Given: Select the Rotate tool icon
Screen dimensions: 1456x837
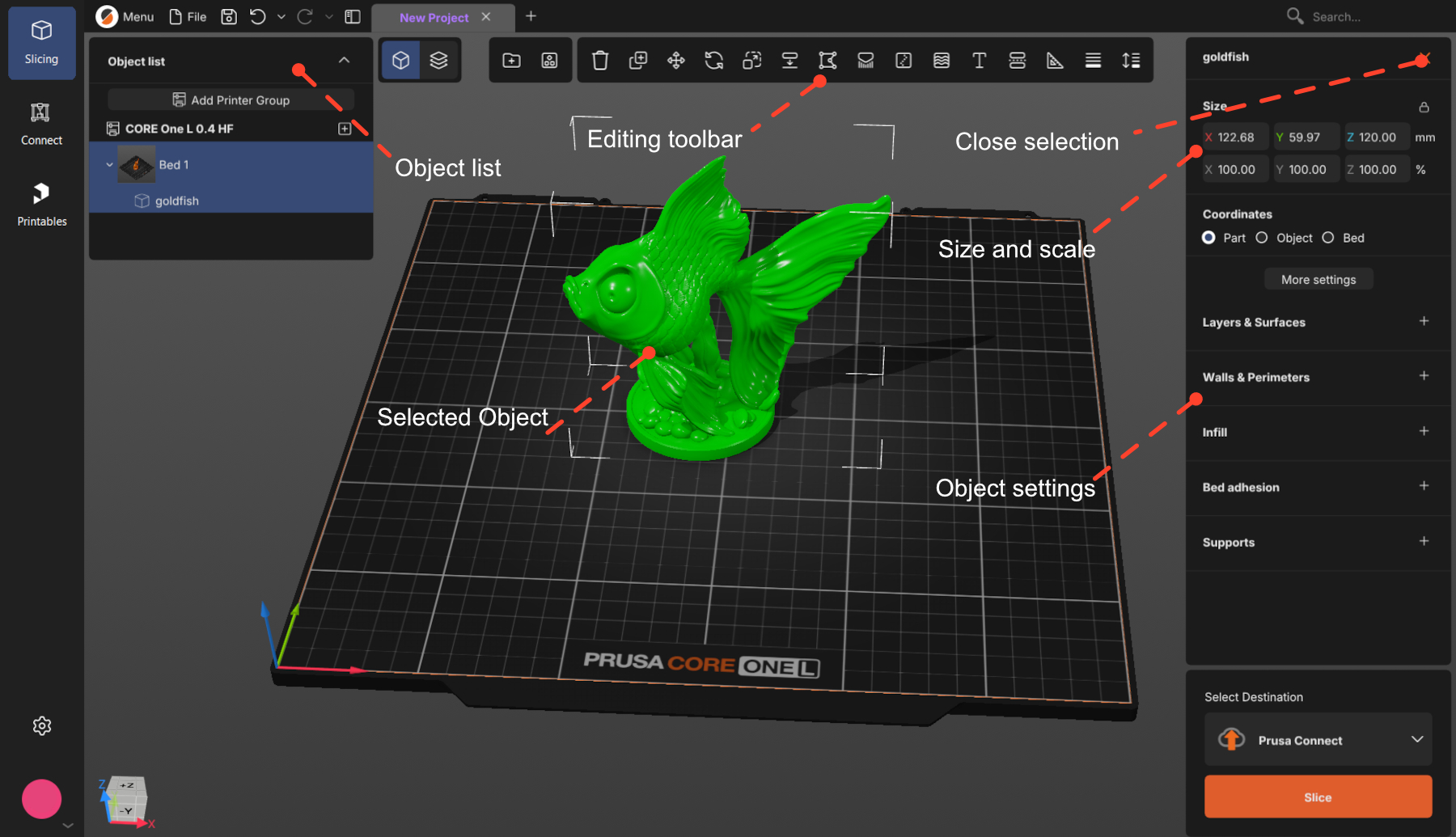Looking at the screenshot, I should [713, 61].
